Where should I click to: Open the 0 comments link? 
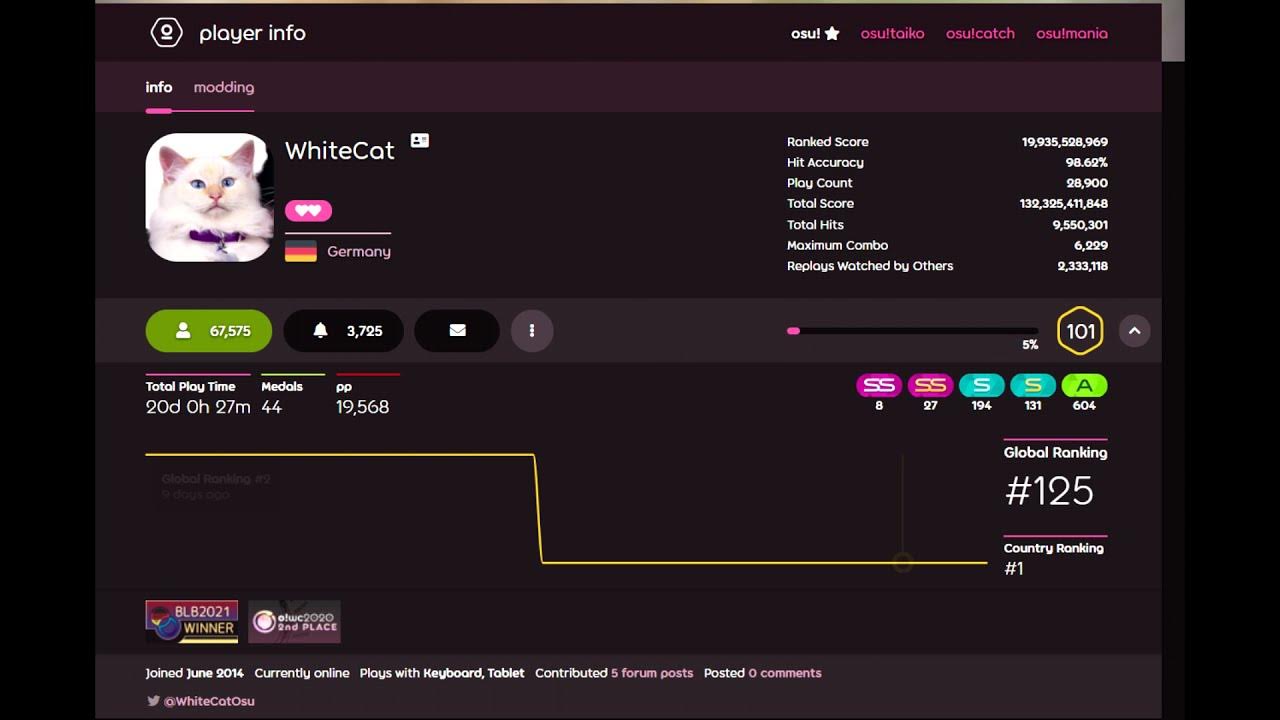pos(785,673)
